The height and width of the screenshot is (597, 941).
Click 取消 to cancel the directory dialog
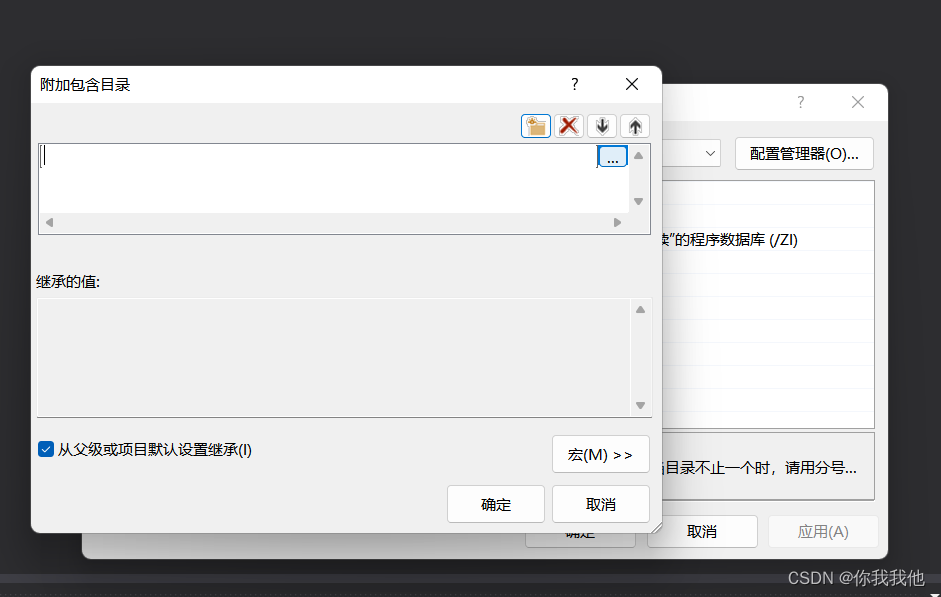point(601,504)
